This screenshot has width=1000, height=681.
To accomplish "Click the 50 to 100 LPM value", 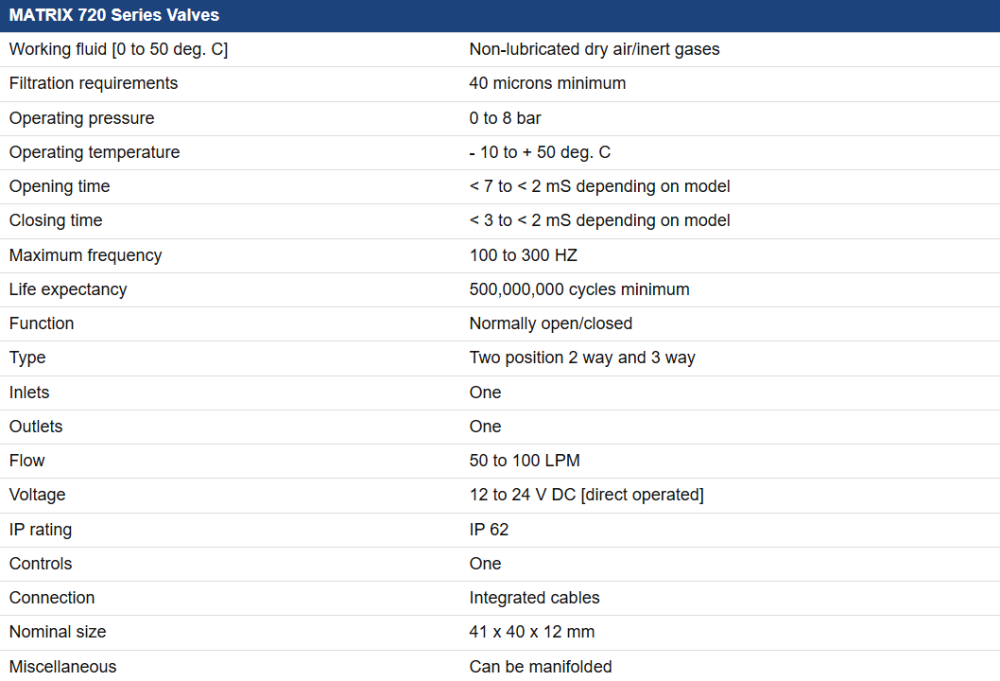I will coord(524,460).
